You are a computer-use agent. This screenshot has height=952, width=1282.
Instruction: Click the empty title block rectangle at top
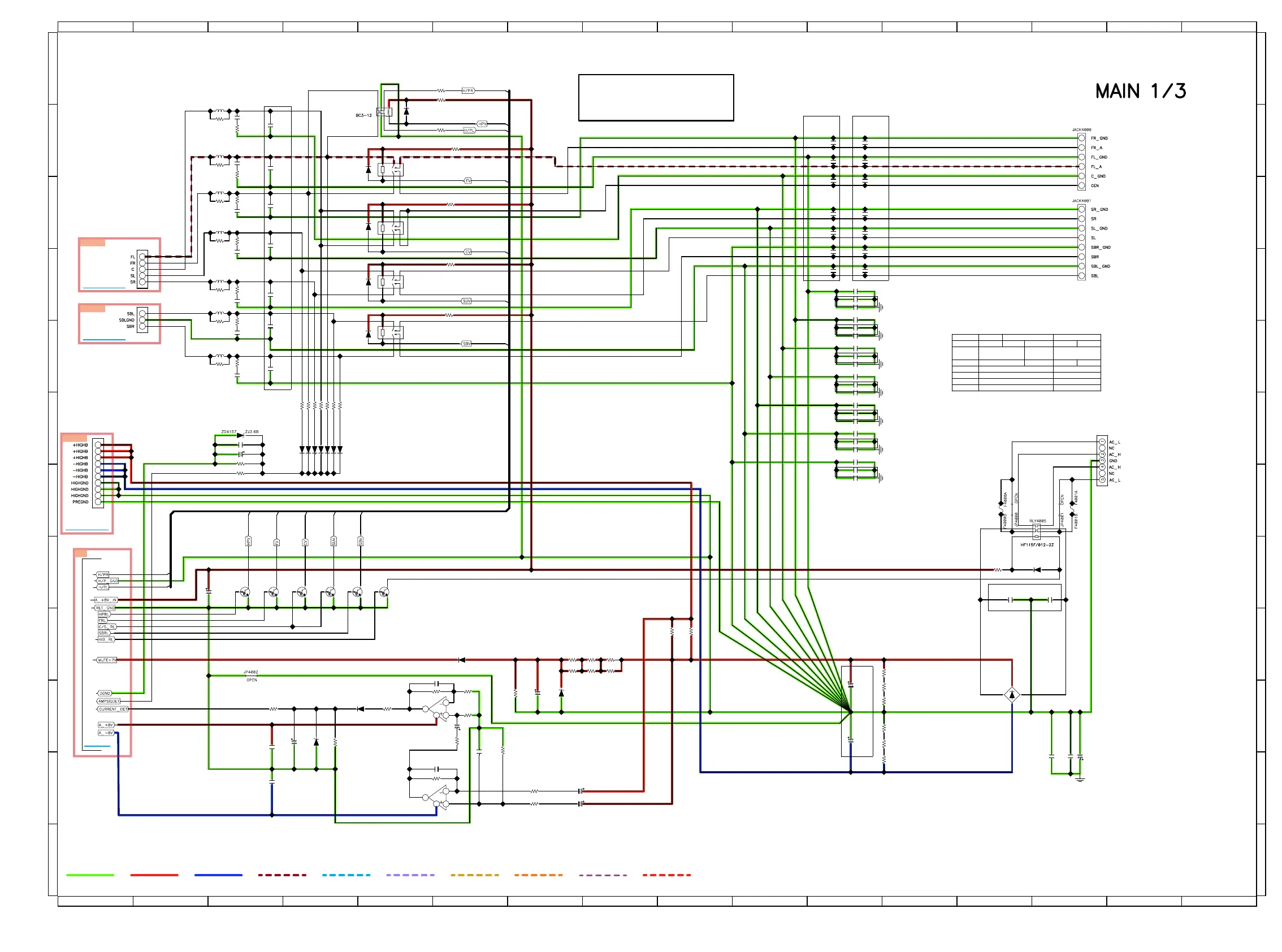pyautogui.click(x=656, y=97)
